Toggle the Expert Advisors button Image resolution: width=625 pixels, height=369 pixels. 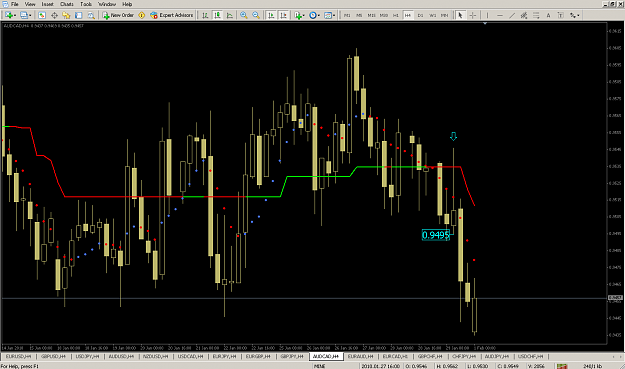tap(171, 15)
